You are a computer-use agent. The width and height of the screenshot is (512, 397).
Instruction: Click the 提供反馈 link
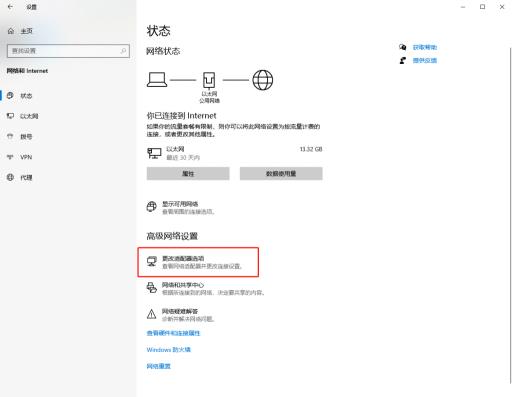tap(425, 60)
